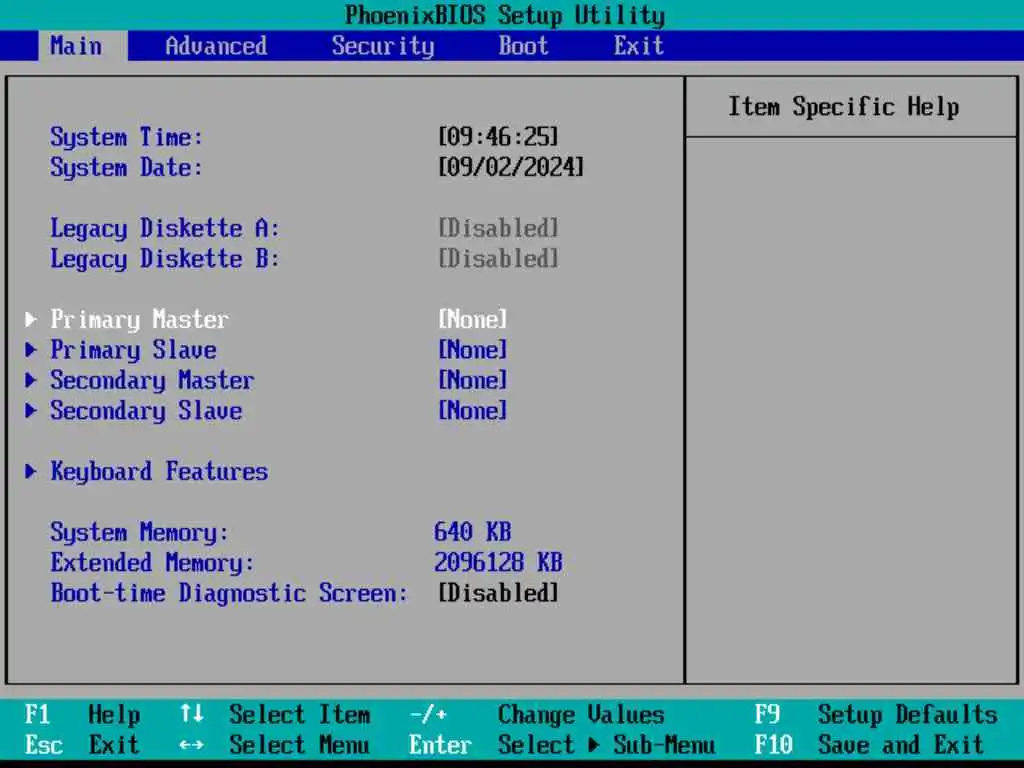Viewport: 1024px width, 768px height.
Task: Select Secondary Slave [None] value
Action: pos(472,411)
